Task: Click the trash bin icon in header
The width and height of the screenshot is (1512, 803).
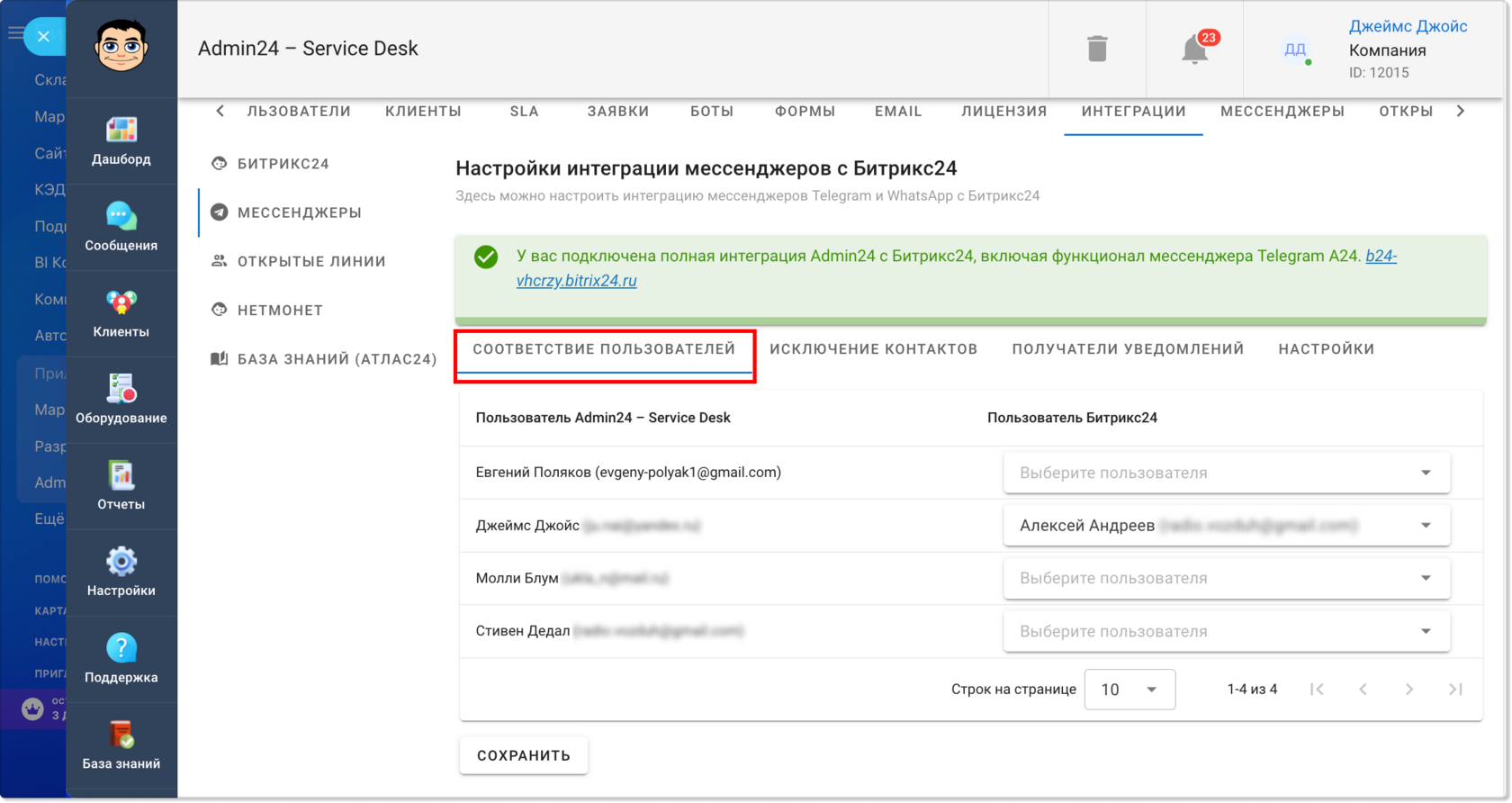Action: coord(1097,49)
